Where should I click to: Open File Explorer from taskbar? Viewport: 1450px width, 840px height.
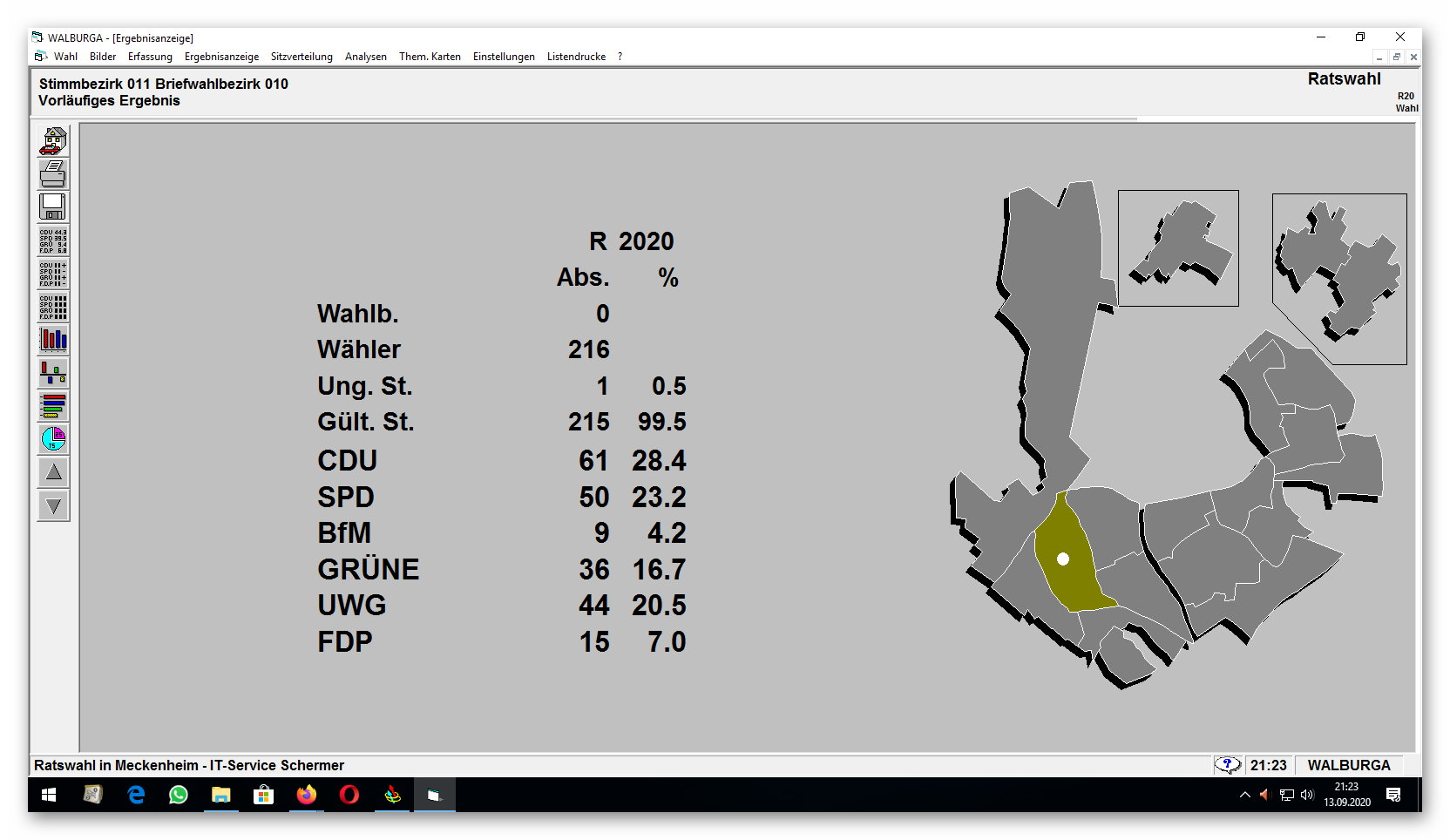point(221,795)
